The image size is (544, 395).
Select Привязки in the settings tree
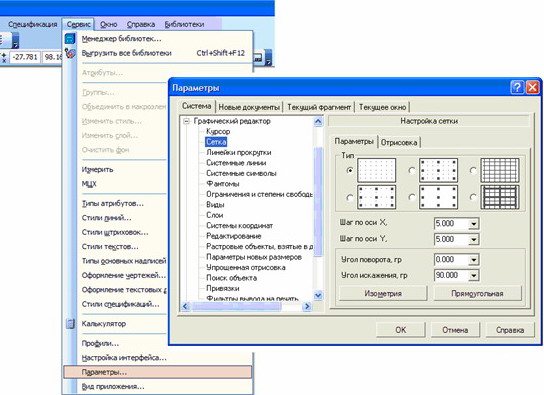tap(223, 288)
